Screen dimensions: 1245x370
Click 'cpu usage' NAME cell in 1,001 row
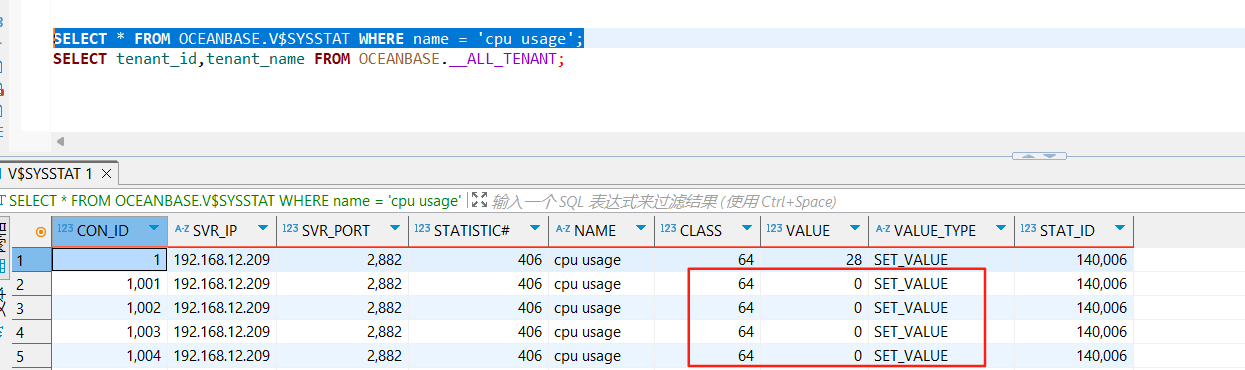click(601, 284)
